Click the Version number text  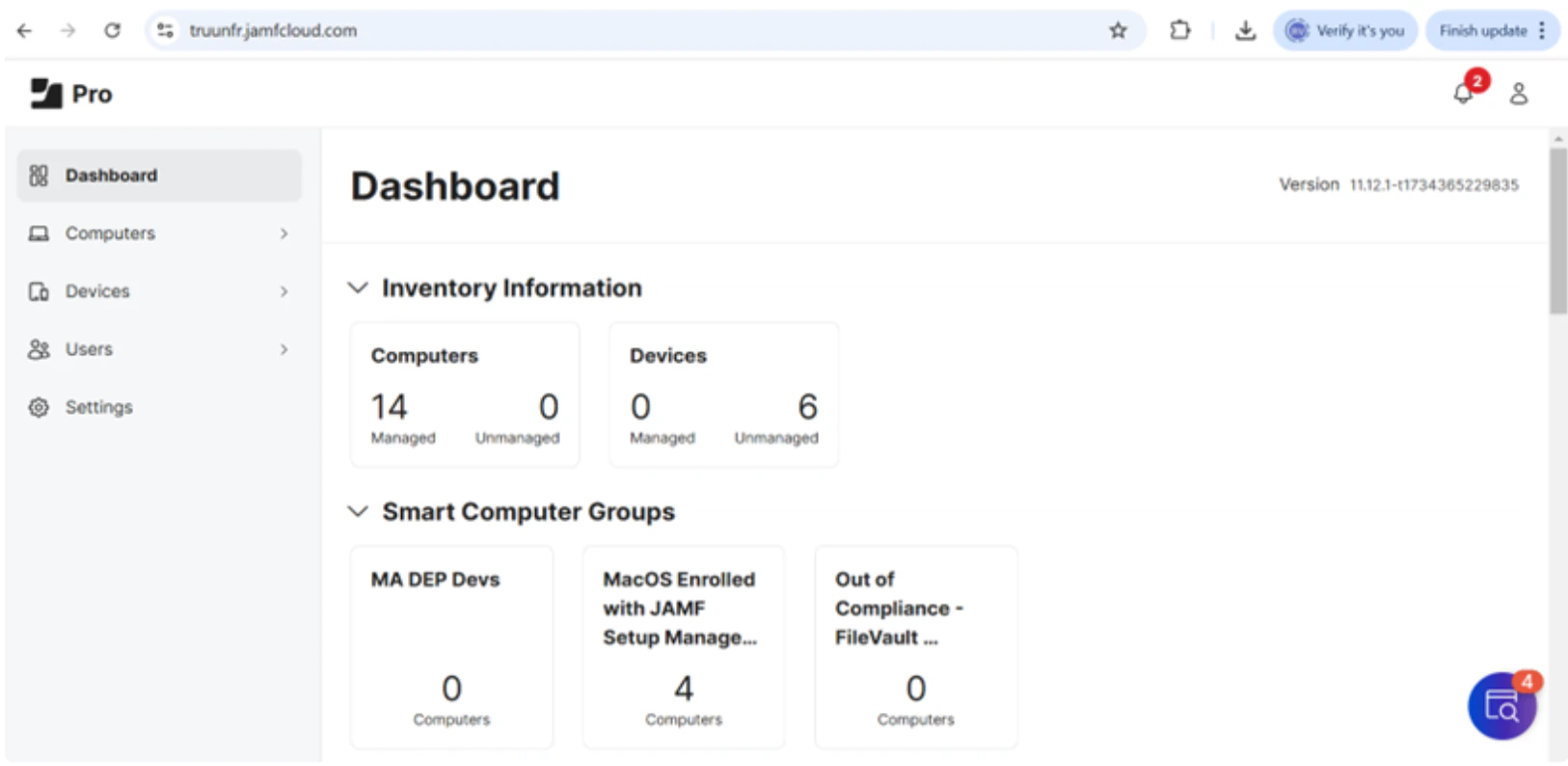click(1398, 184)
